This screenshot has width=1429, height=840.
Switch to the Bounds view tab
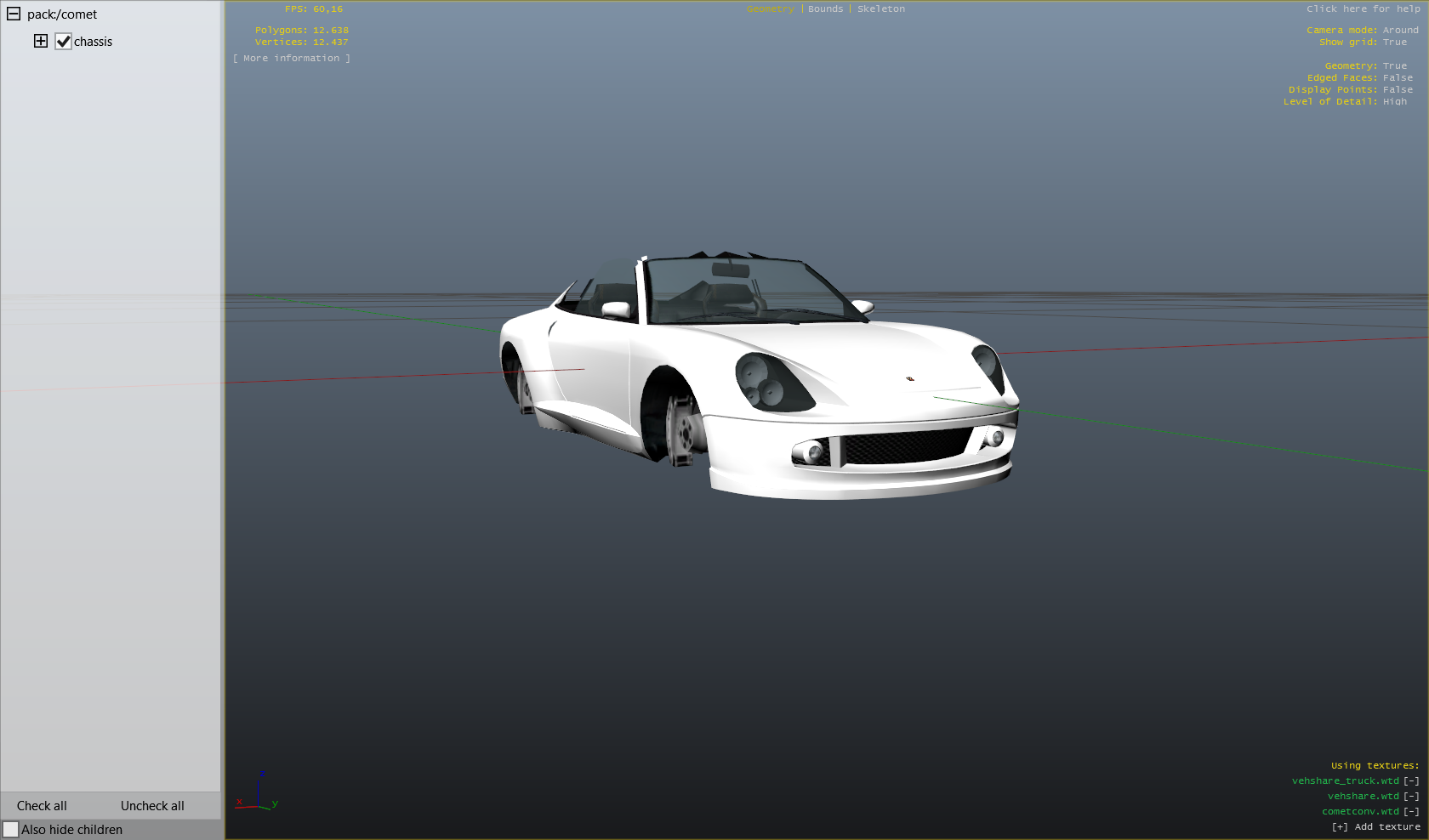point(826,9)
